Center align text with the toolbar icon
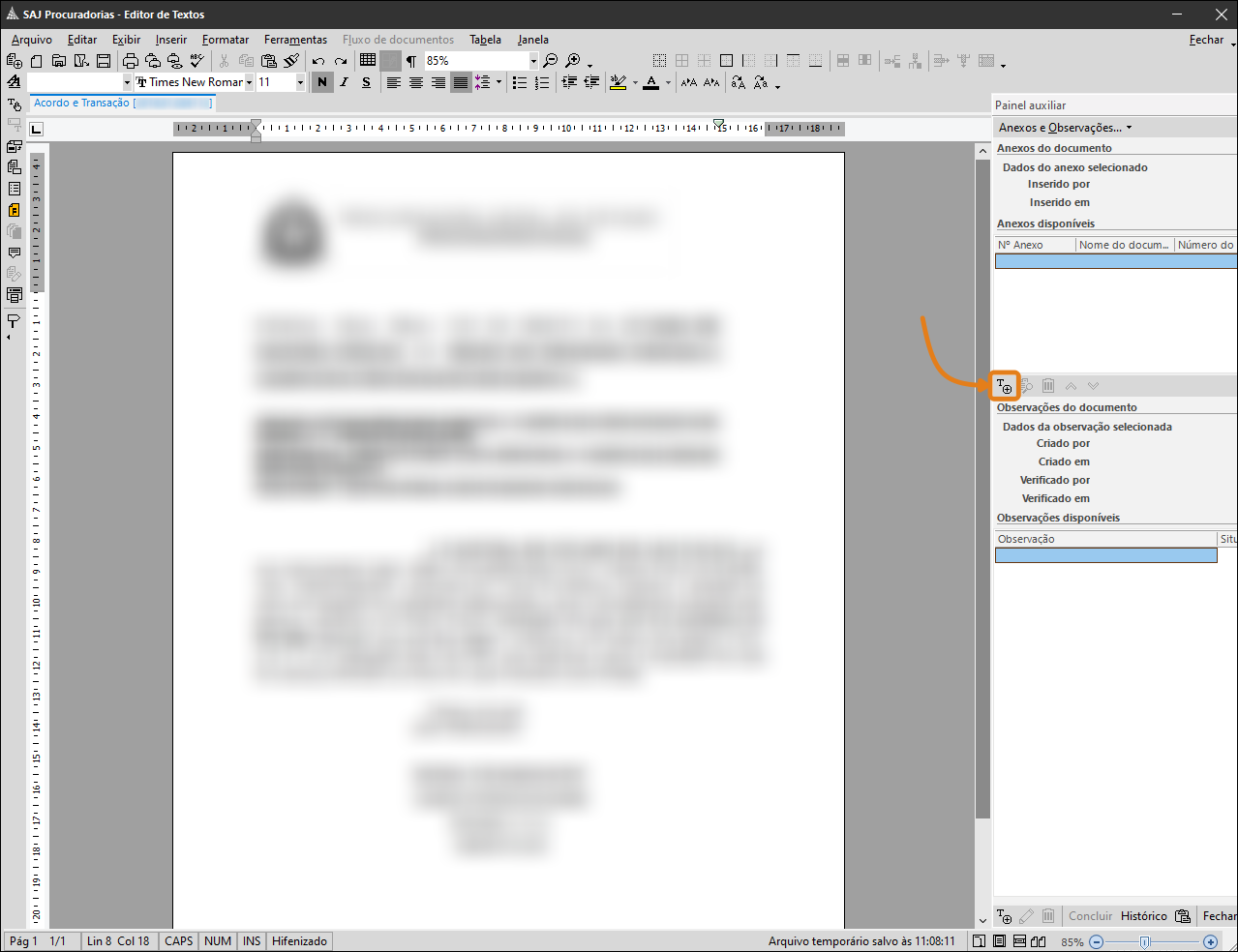1238x952 pixels. click(x=416, y=83)
